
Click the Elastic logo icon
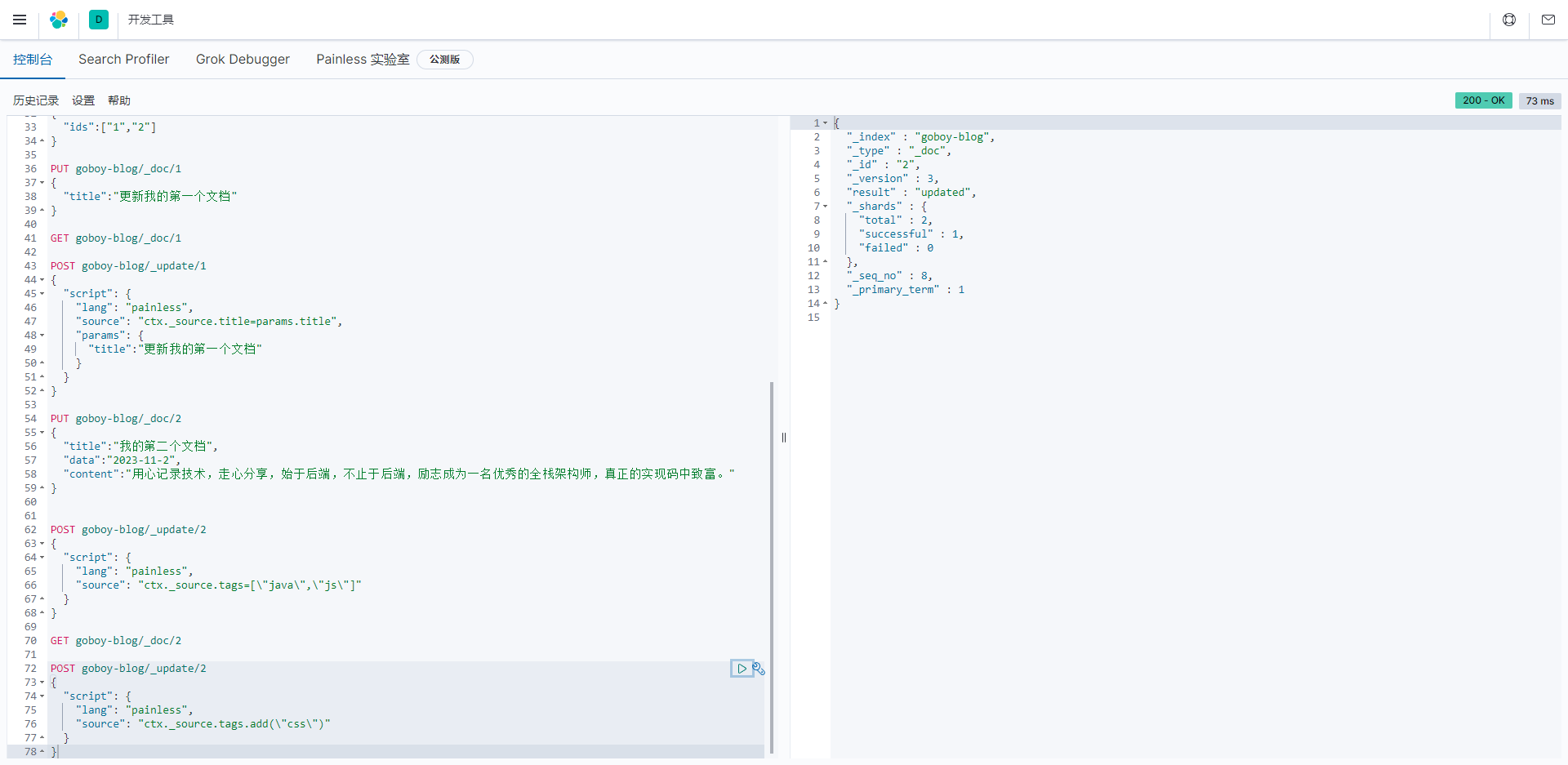tap(59, 20)
